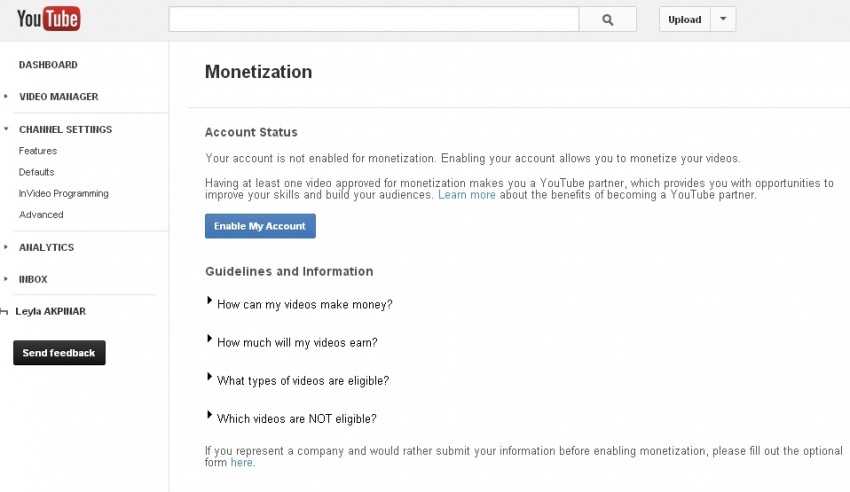Click the YouTube logo
This screenshot has height=492, width=850.
49,19
